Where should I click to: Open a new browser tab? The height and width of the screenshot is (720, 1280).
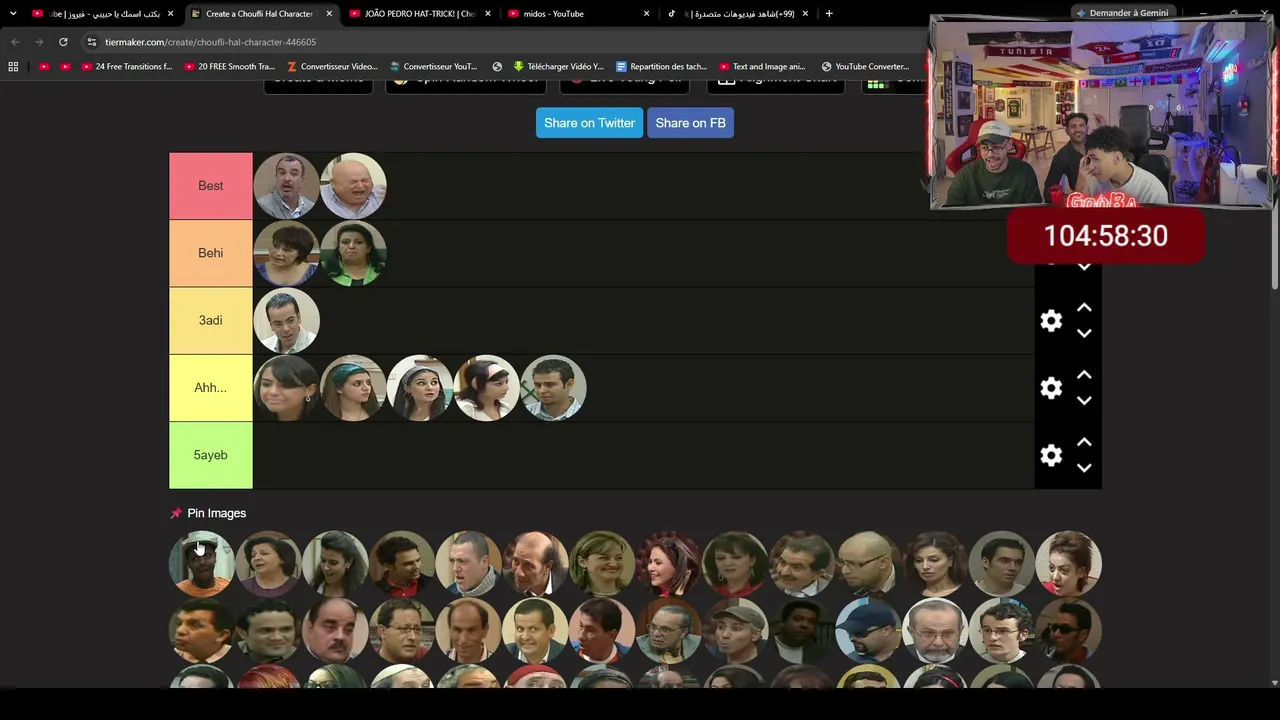coord(829,14)
